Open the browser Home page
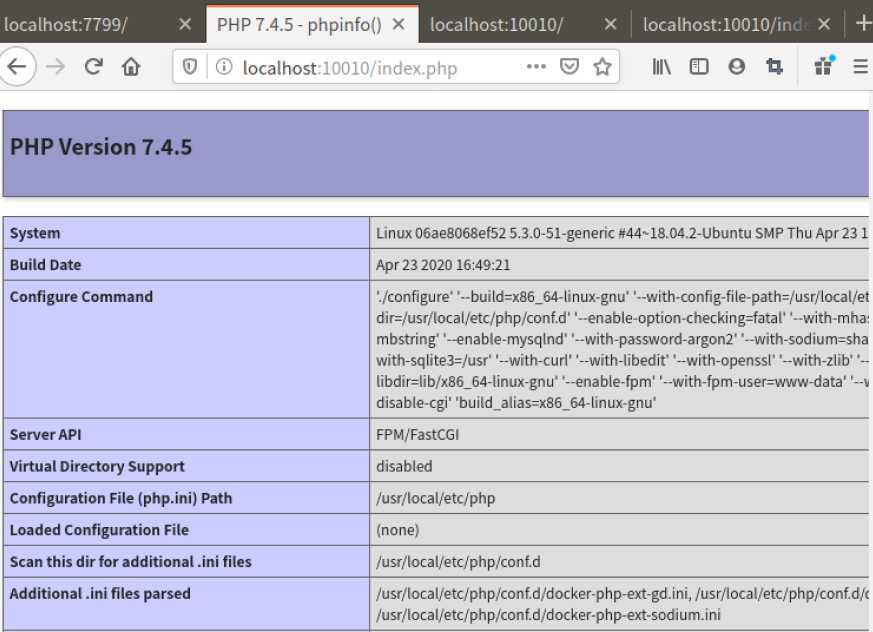The image size is (873, 632). pyautogui.click(x=131, y=67)
